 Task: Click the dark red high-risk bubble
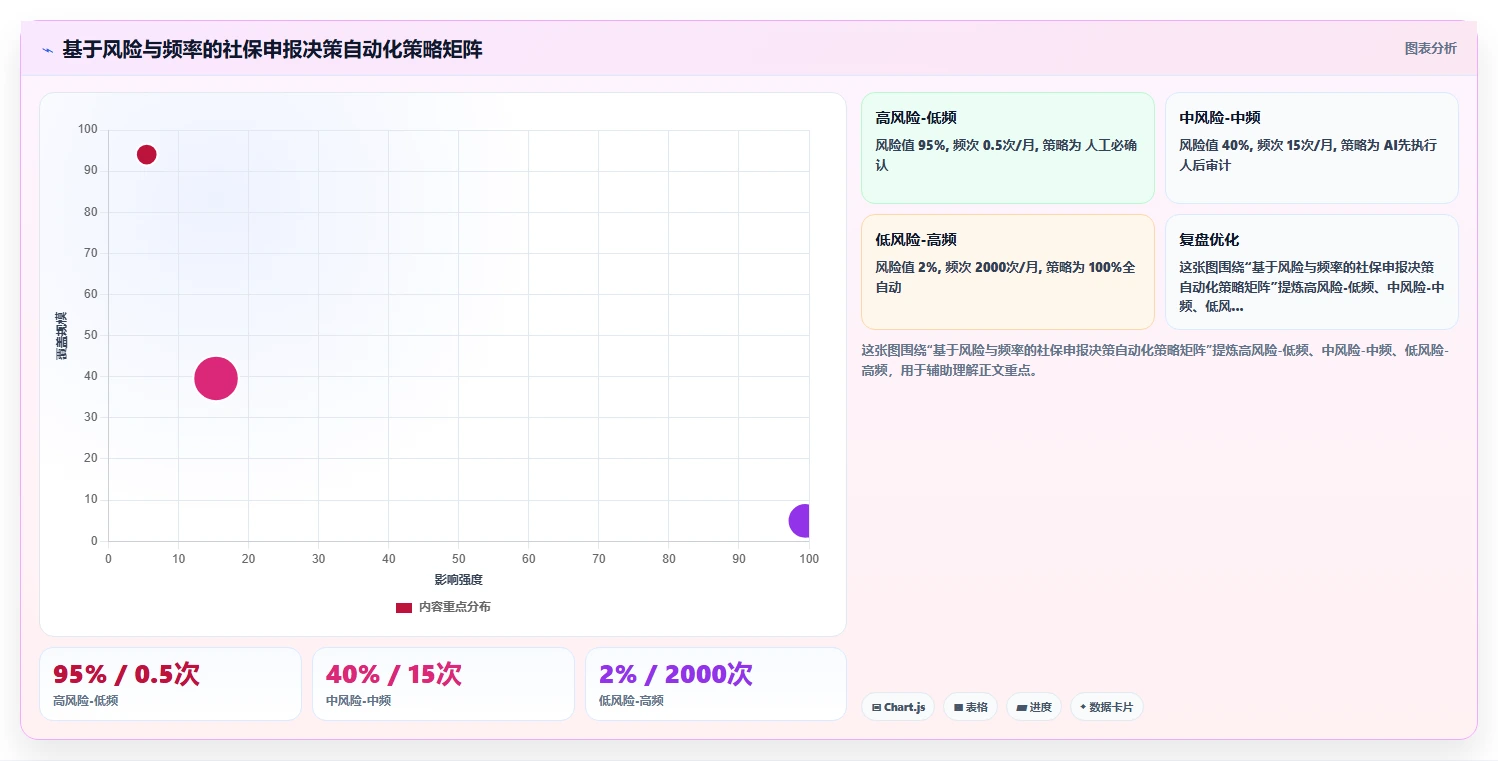coord(146,154)
